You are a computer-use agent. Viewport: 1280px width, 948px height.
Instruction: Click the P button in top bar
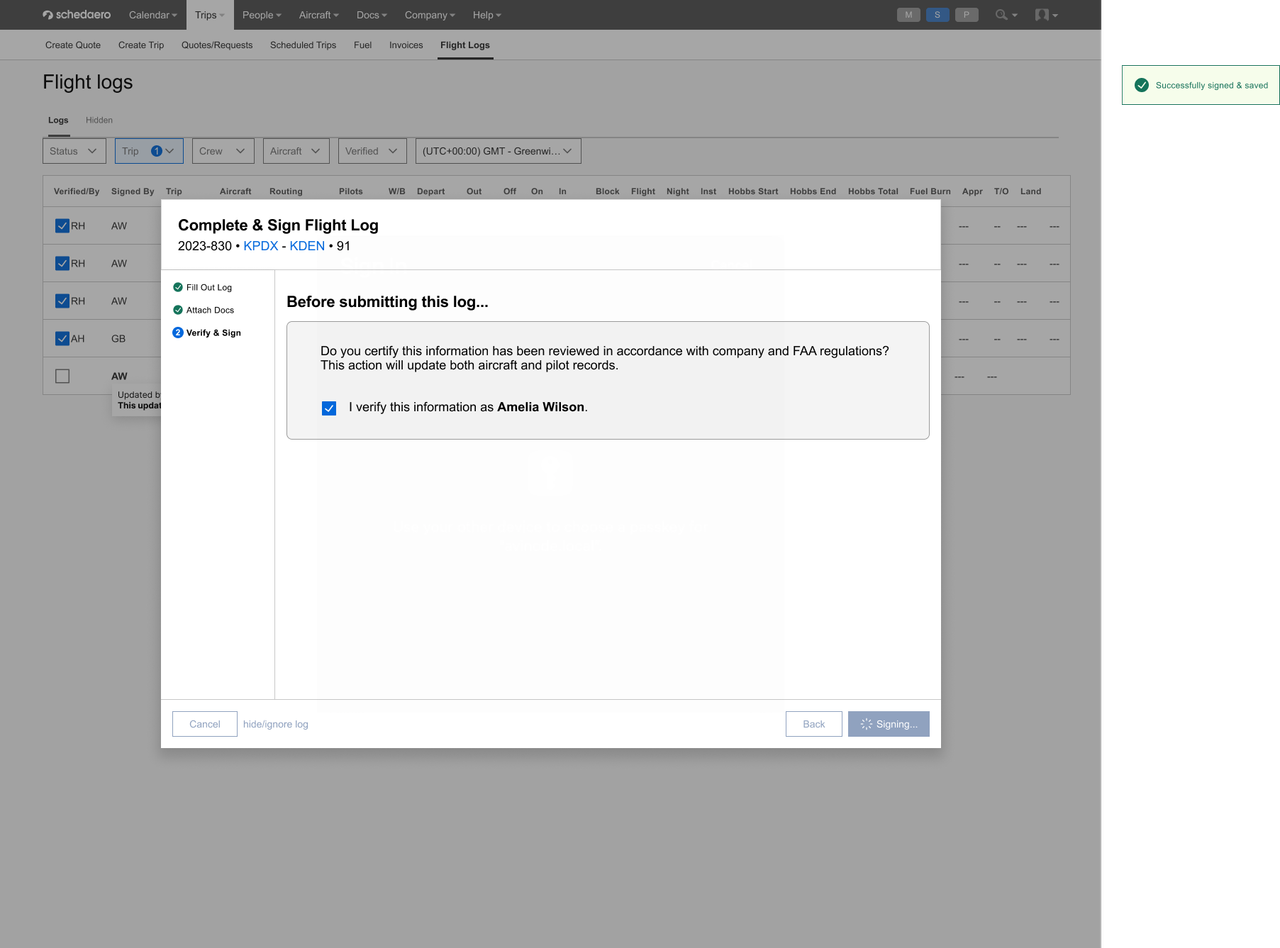(966, 15)
